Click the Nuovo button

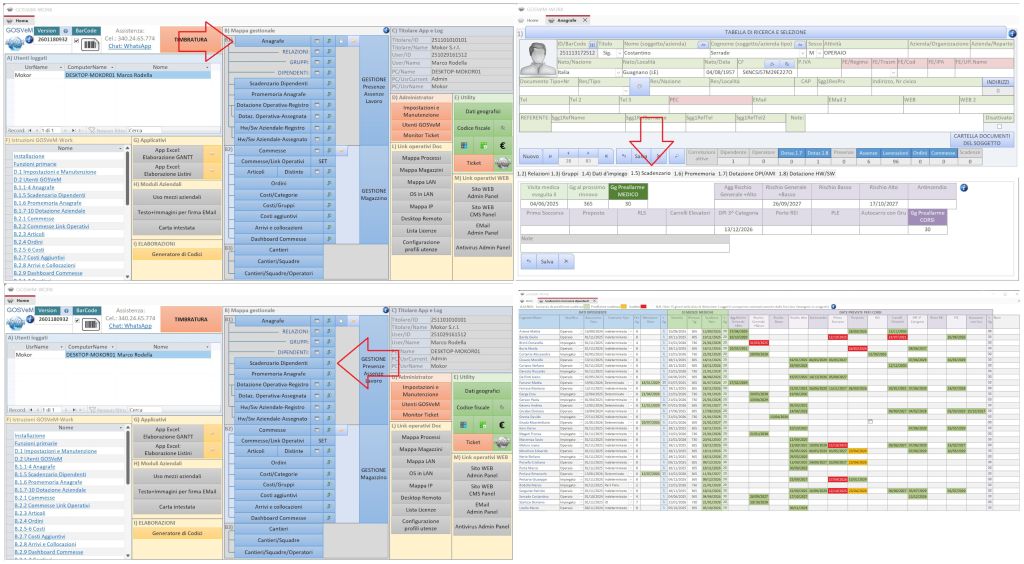531,156
